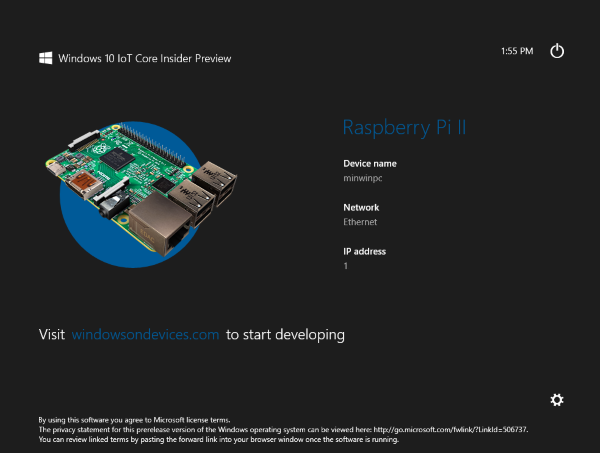This screenshot has width=600, height=453.
Task: Open the power options icon
Action: point(557,51)
